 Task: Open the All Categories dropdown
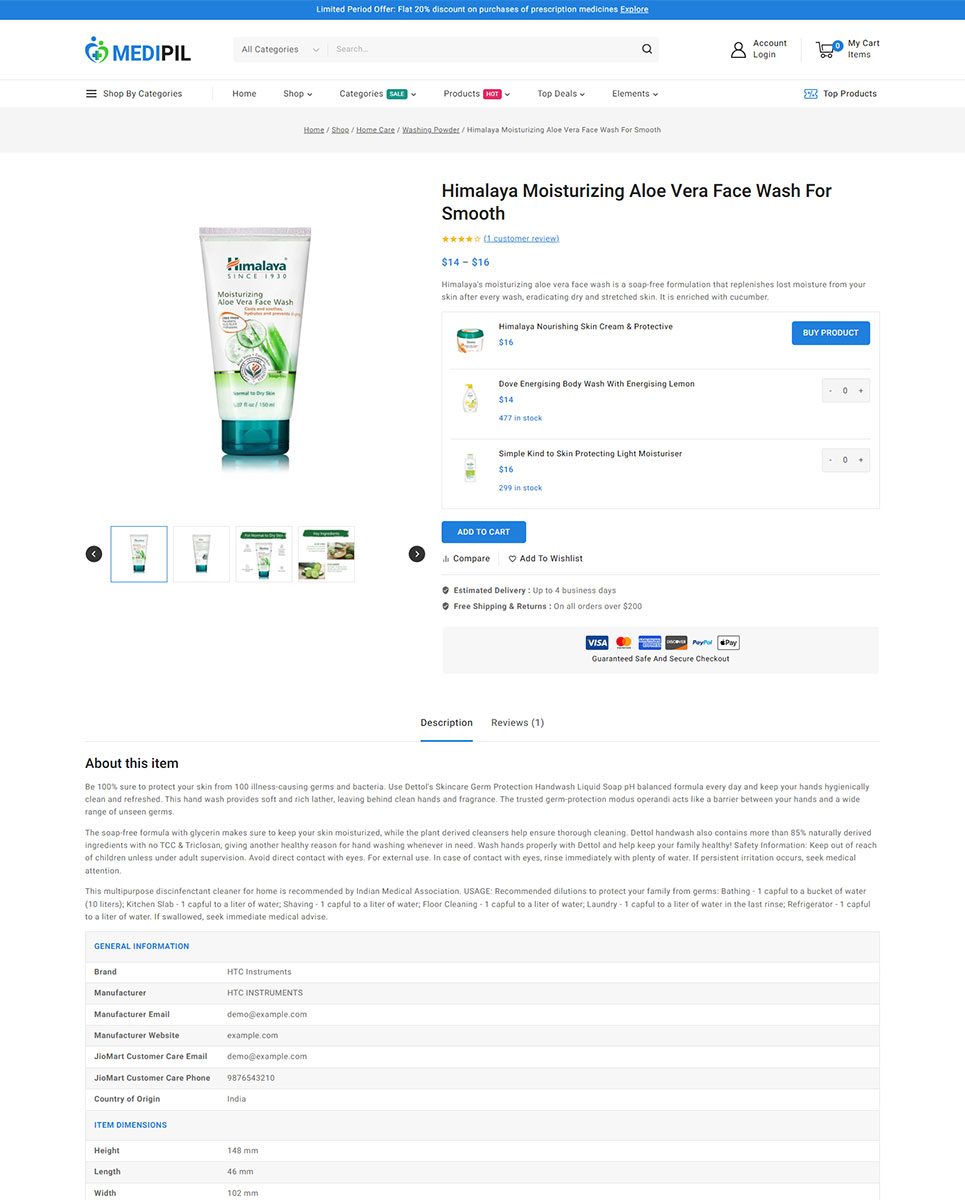coord(280,49)
